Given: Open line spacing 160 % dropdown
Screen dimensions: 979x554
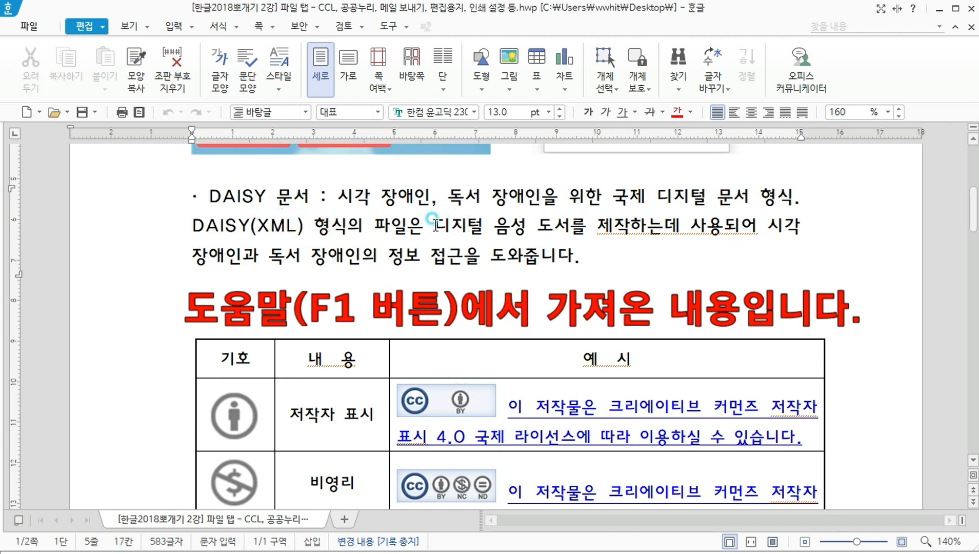Looking at the screenshot, I should coord(888,112).
